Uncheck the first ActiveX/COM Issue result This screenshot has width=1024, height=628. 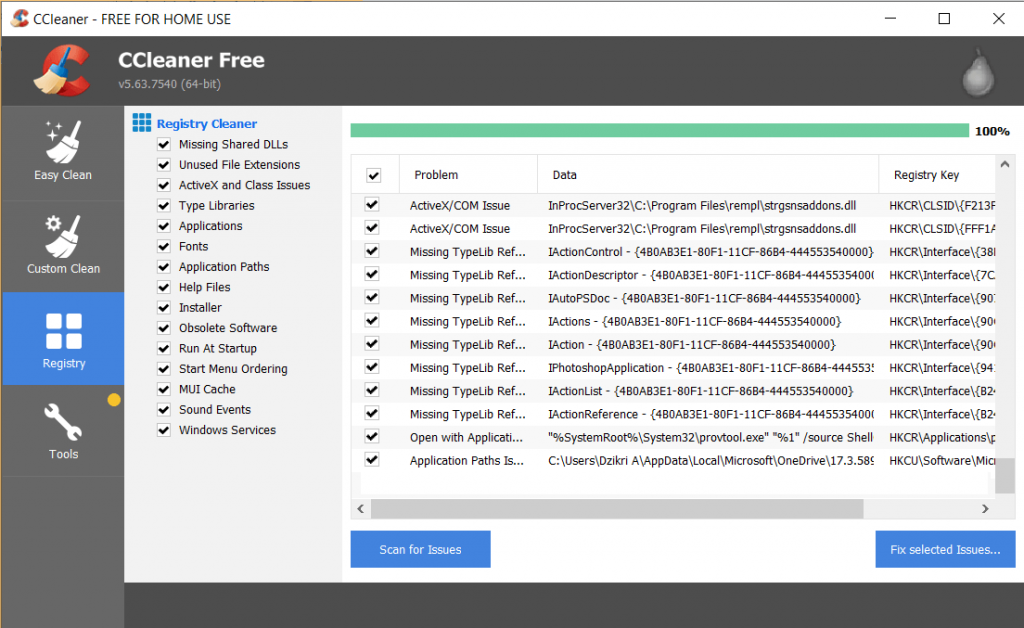371,205
